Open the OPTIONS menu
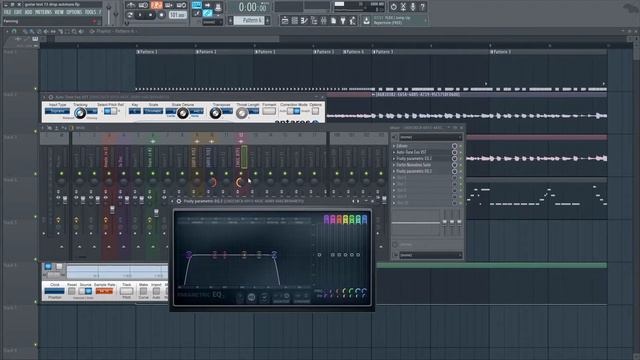This screenshot has height=360, width=640. click(x=74, y=12)
